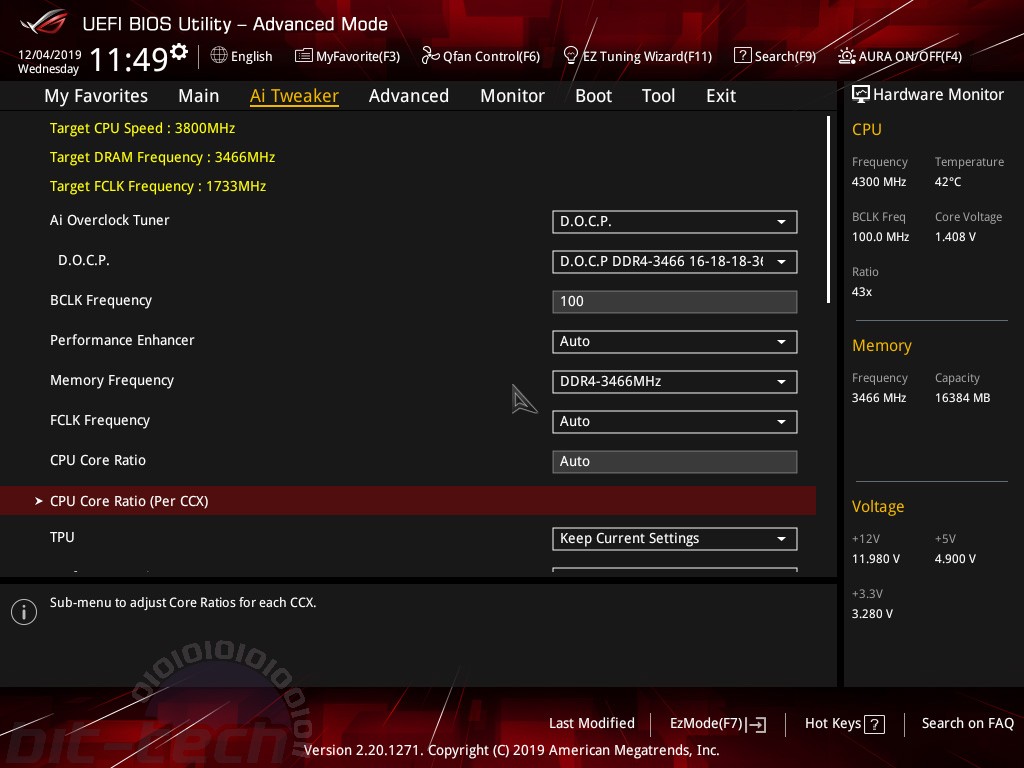Expand Performance Enhancer dropdown
Screen dimensions: 1024x768
[675, 342]
